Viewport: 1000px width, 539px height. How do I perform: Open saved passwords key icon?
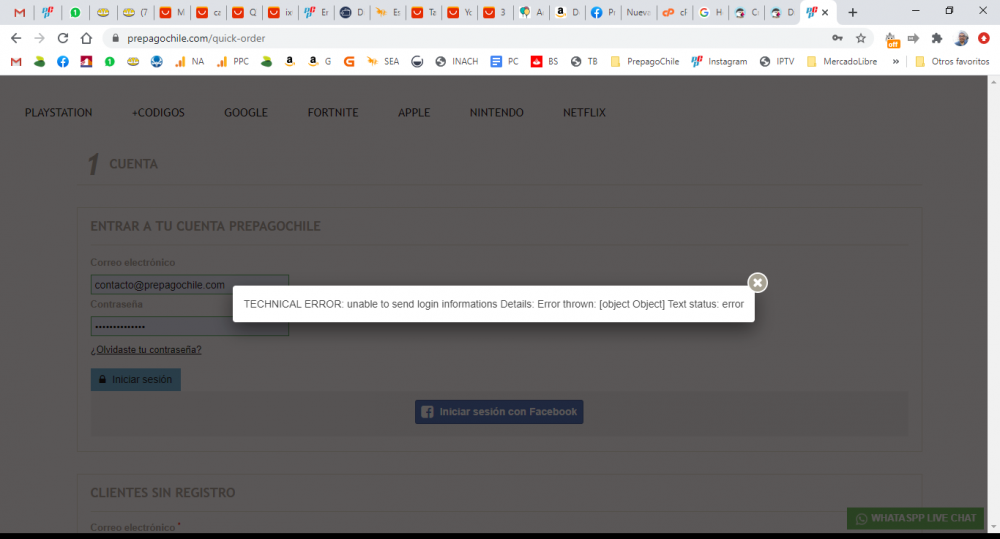tap(837, 38)
